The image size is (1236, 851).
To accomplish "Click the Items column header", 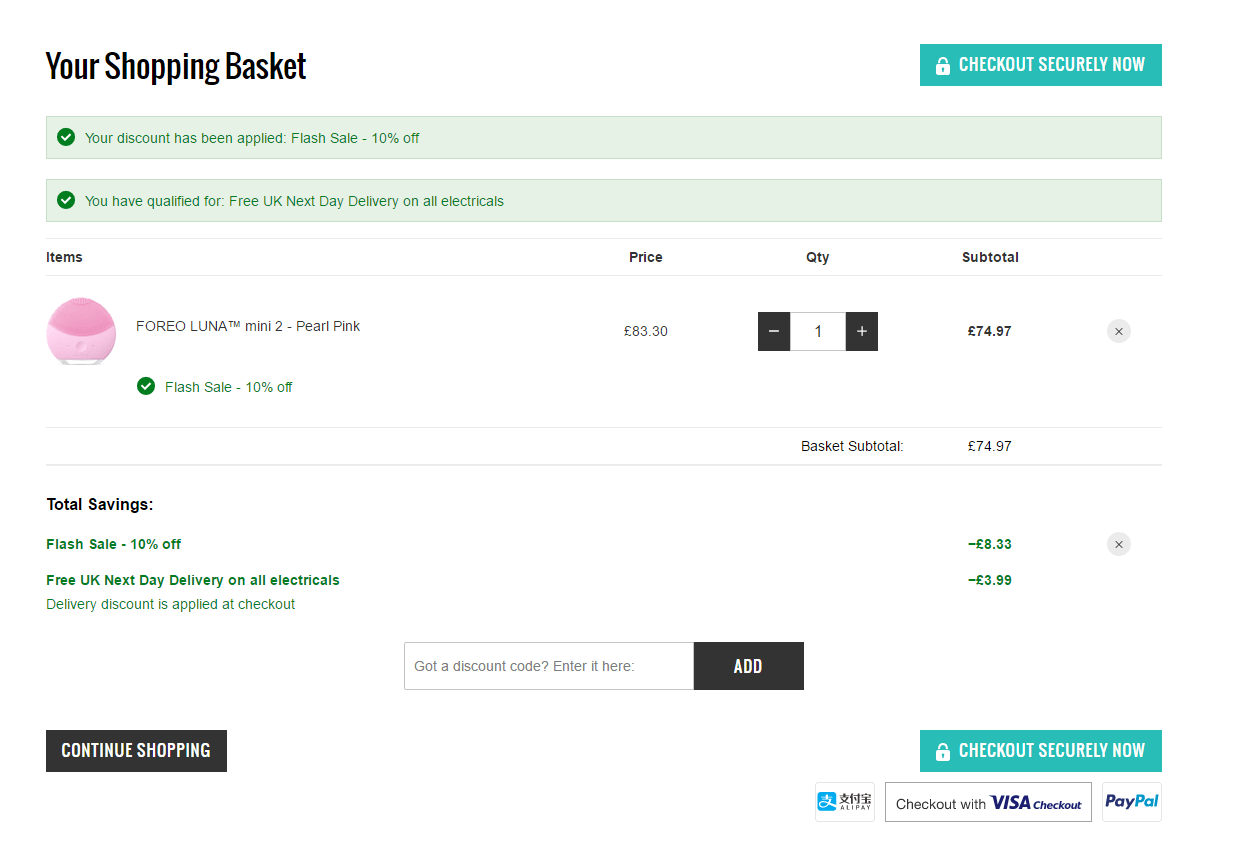I will 64,257.
